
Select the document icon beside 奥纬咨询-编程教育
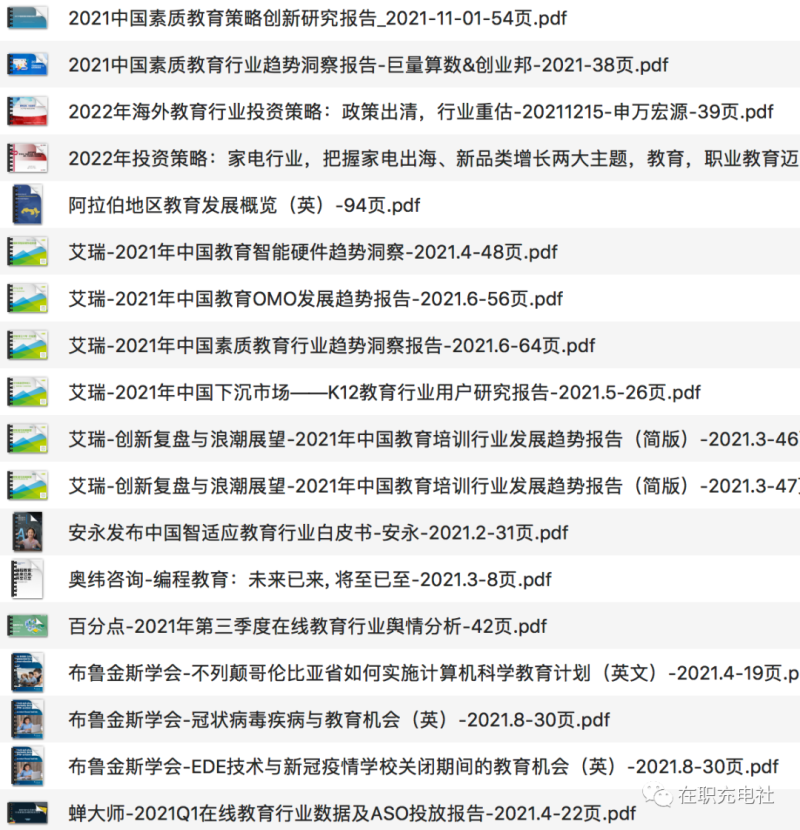coord(27,579)
